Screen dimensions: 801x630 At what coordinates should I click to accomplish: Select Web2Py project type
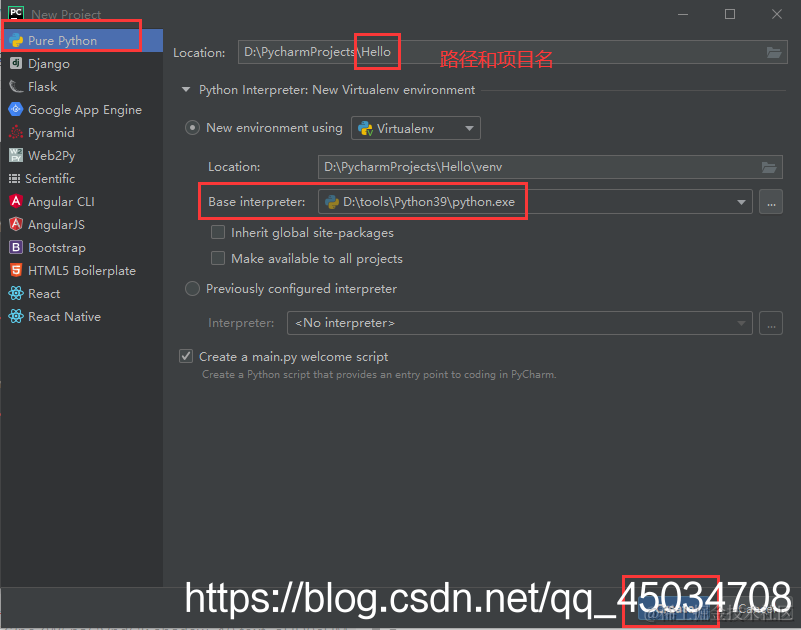[x=82, y=155]
